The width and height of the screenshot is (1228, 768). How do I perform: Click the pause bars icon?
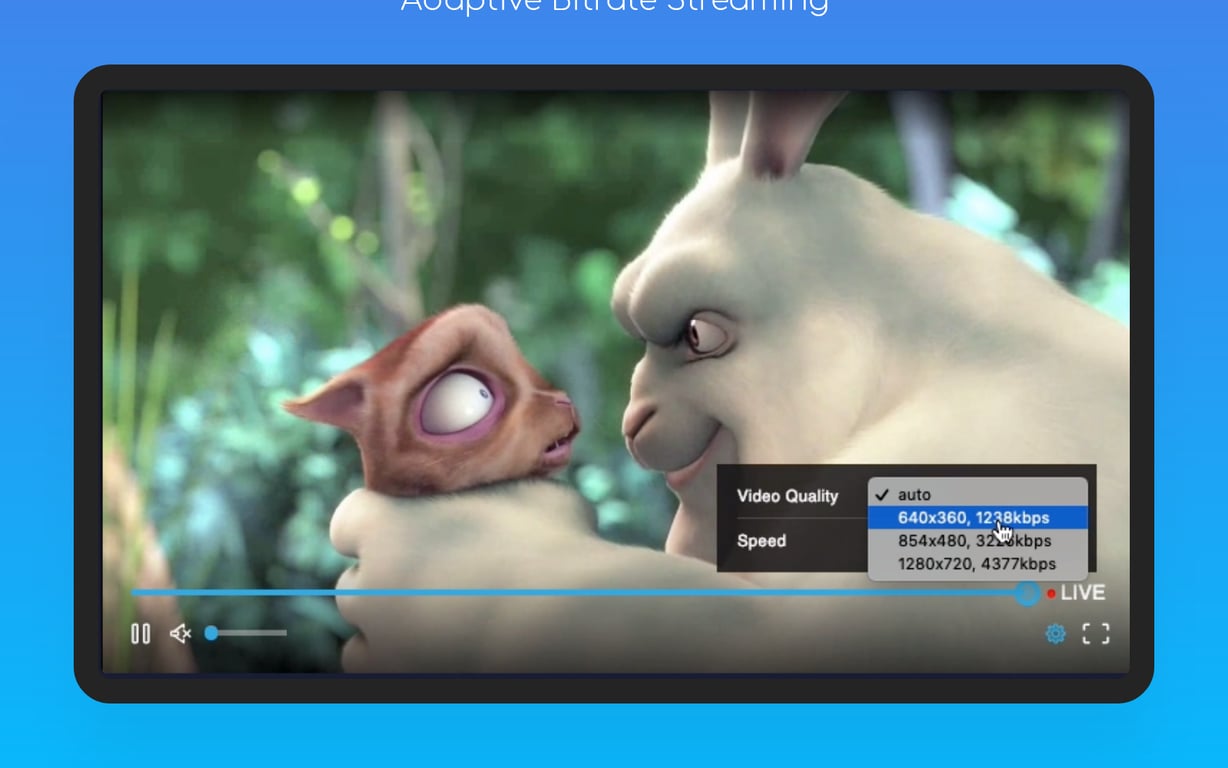pos(140,633)
